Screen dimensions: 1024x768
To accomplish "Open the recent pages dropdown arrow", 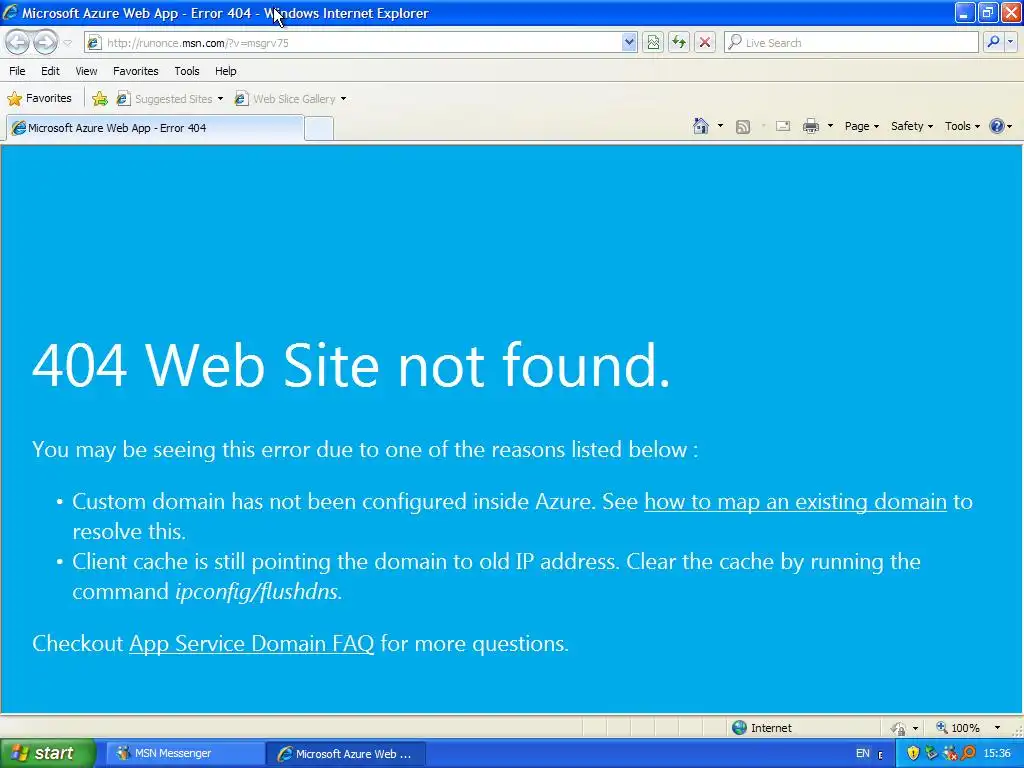I will [x=67, y=43].
